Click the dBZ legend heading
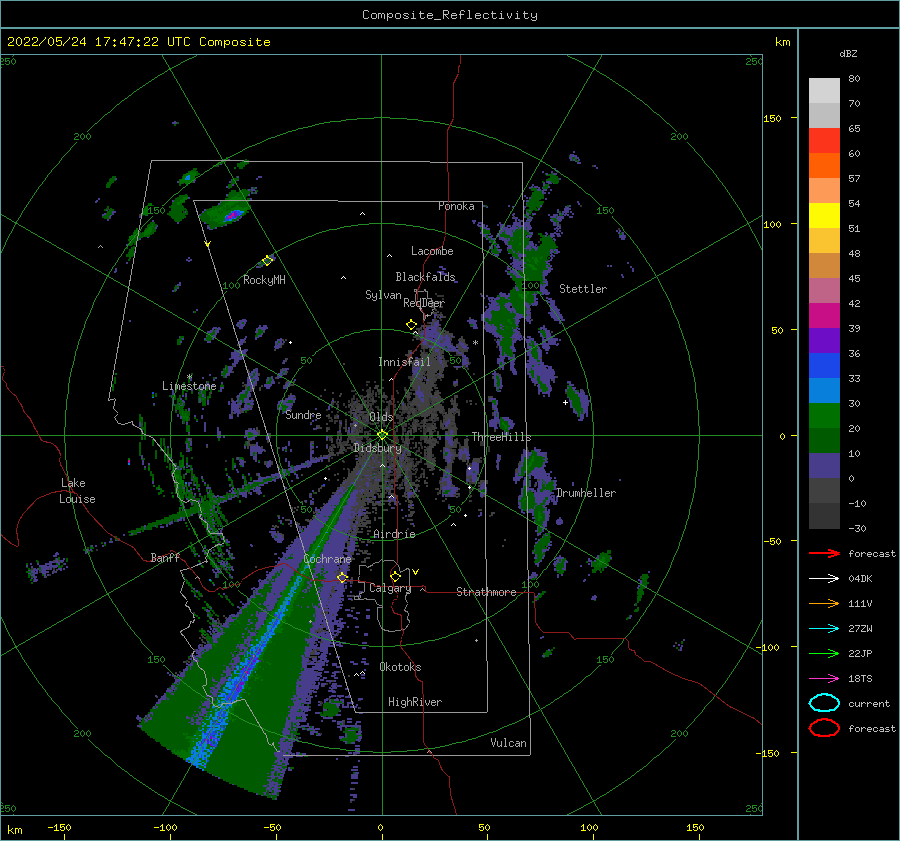The width and height of the screenshot is (900, 841). [848, 54]
